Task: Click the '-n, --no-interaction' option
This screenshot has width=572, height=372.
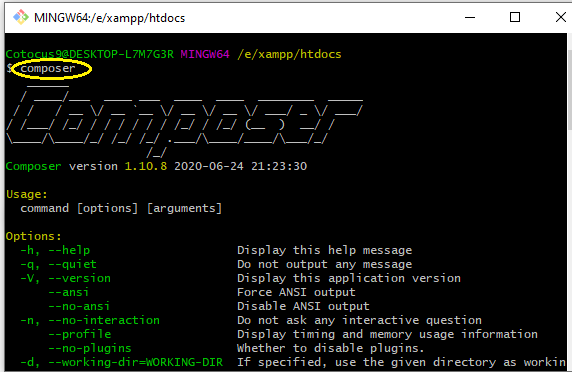Action: click(90, 320)
